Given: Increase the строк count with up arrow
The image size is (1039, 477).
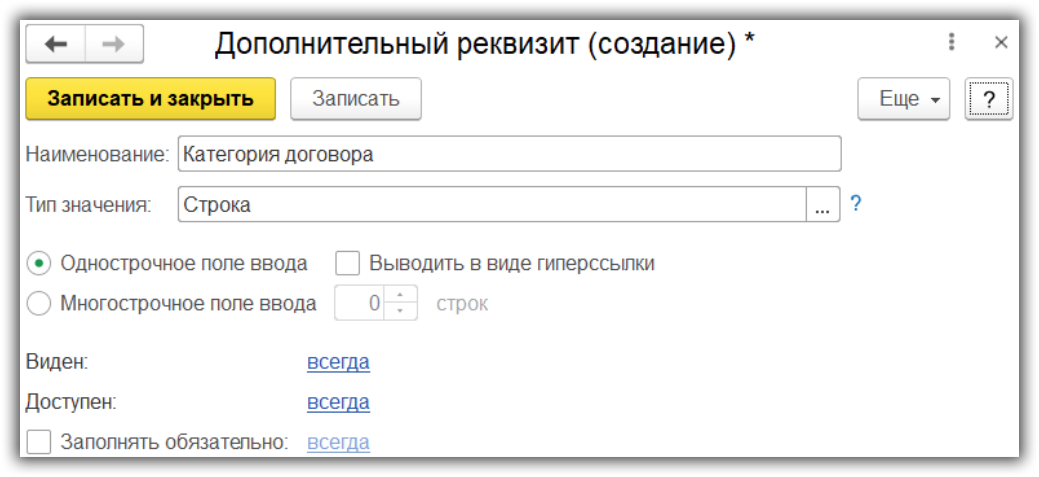Looking at the screenshot, I should click(x=400, y=295).
